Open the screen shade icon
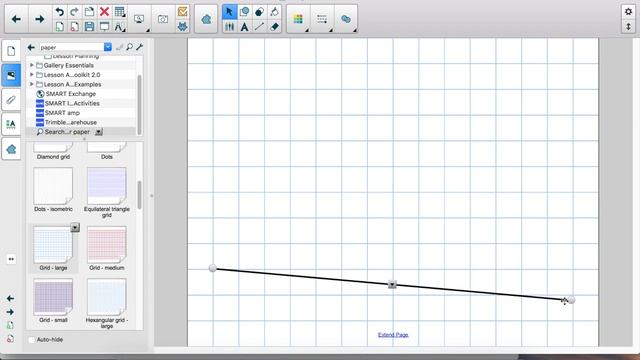Viewport: 640px width, 360px height. [x=104, y=27]
